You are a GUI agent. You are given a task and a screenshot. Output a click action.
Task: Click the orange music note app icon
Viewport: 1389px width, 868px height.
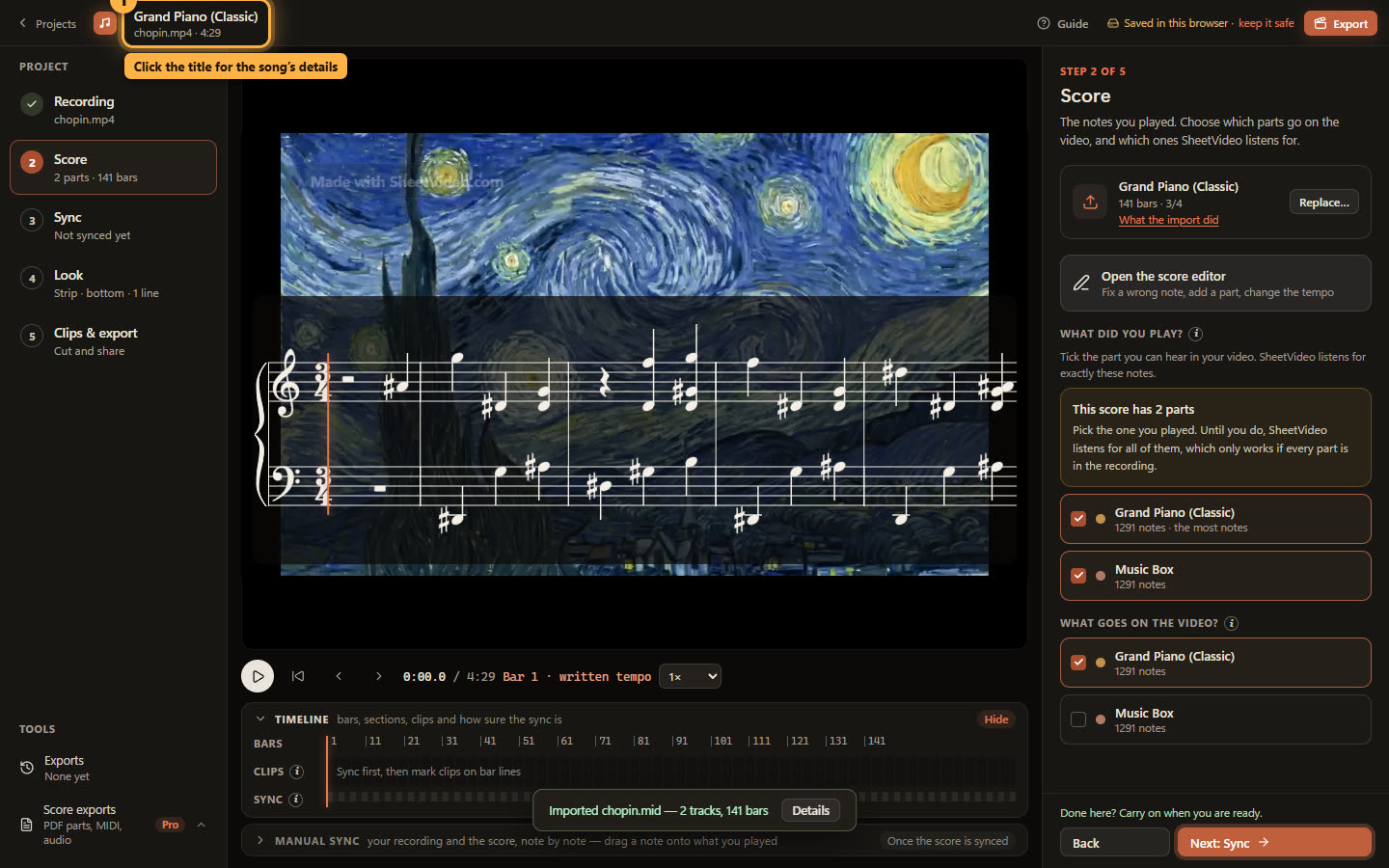tap(104, 22)
